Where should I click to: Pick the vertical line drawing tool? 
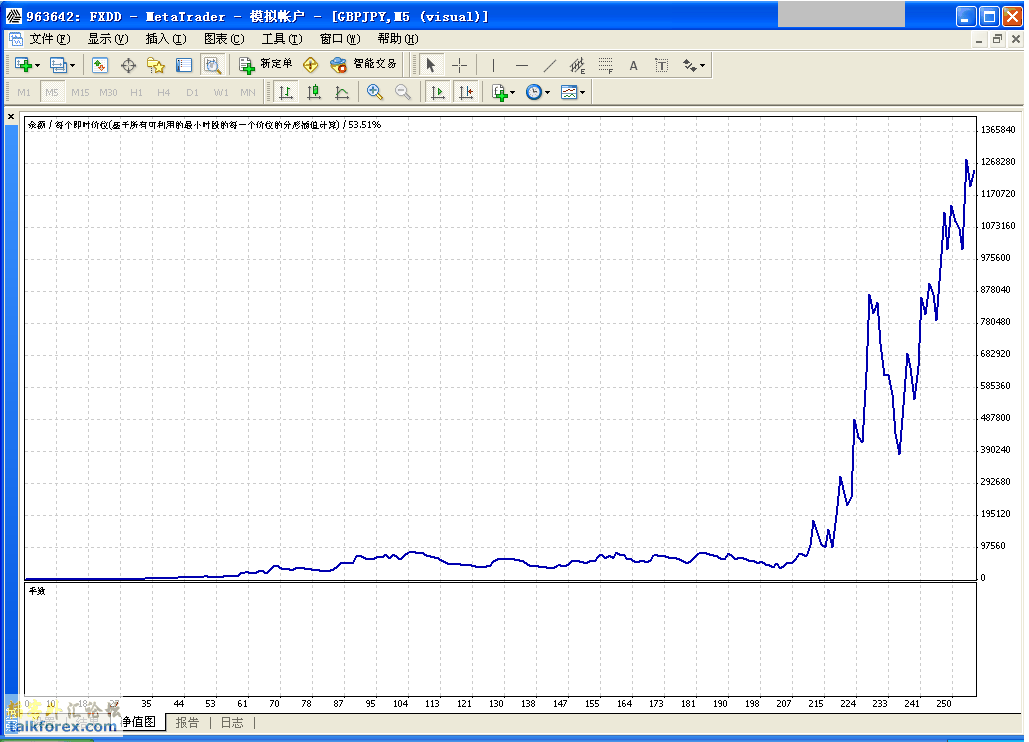click(x=493, y=65)
